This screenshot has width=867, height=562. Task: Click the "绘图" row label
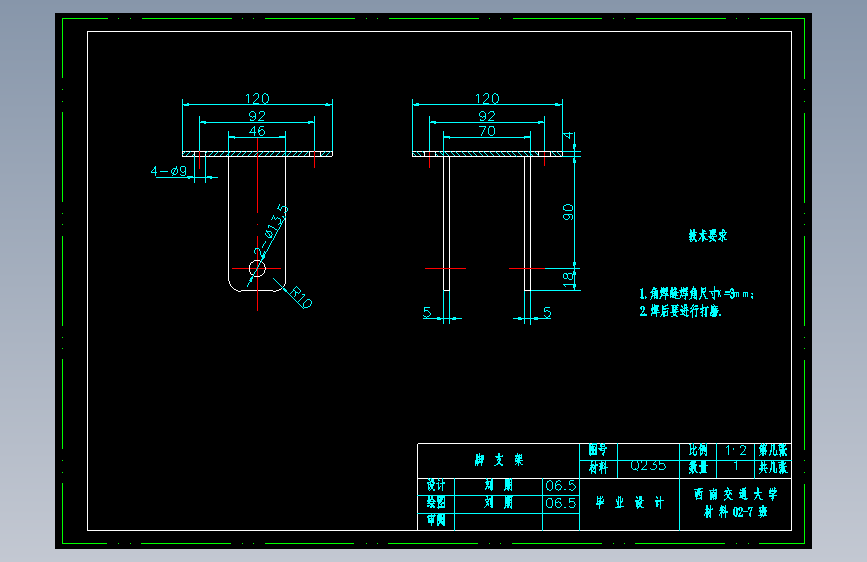(x=436, y=503)
